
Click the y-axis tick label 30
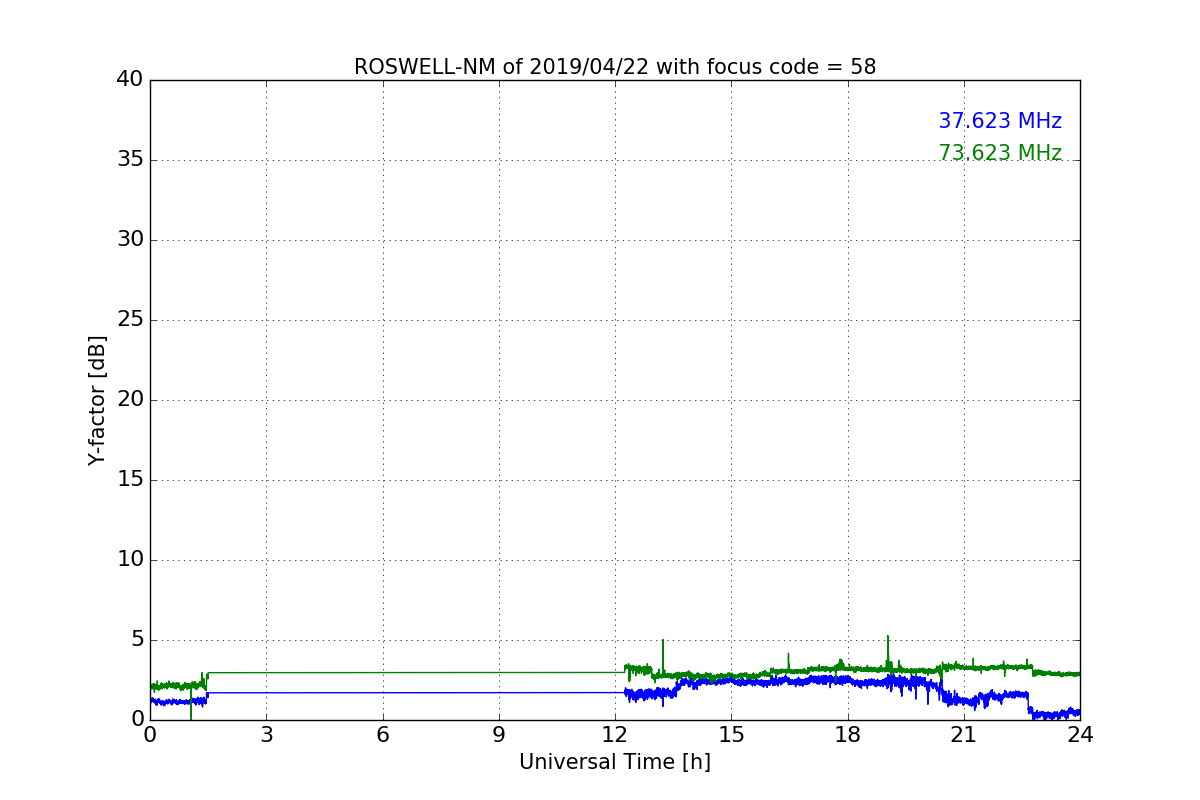[x=130, y=240]
